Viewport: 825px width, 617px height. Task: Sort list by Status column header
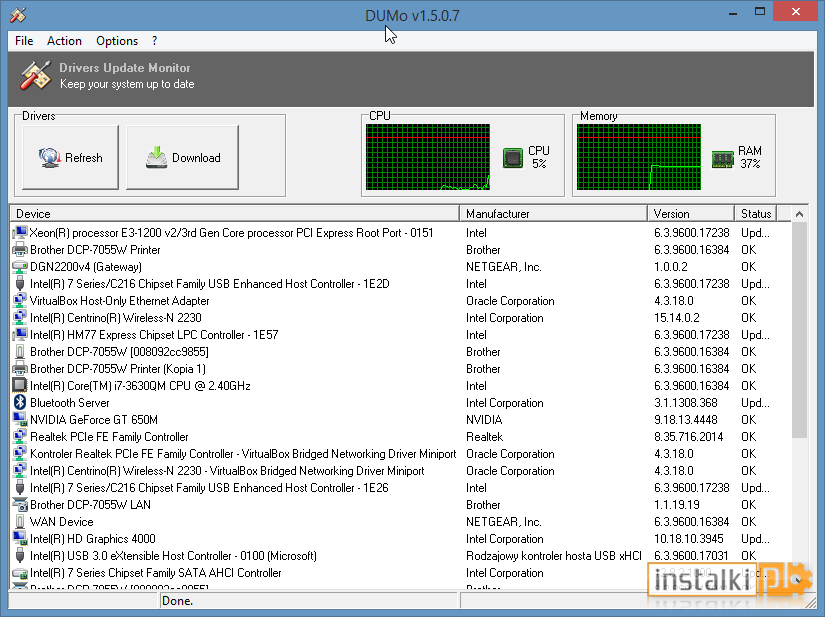pos(756,214)
